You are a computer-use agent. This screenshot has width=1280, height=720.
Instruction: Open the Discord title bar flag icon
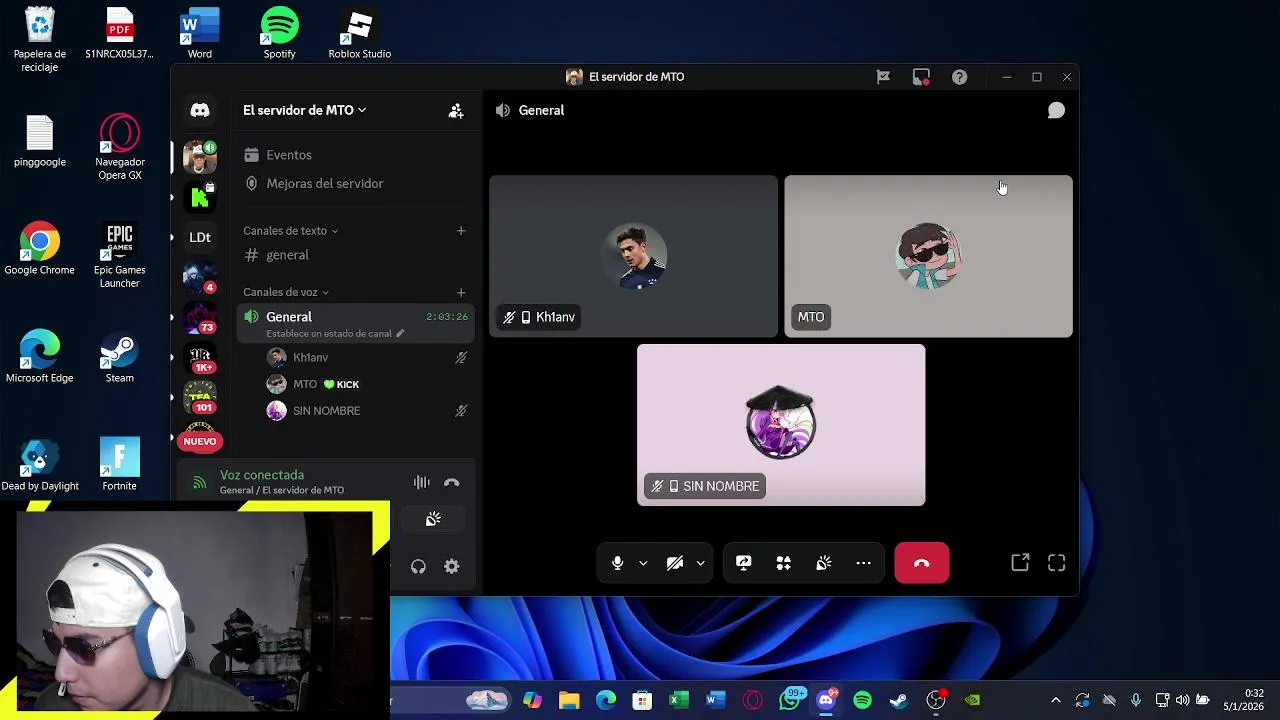(x=883, y=77)
